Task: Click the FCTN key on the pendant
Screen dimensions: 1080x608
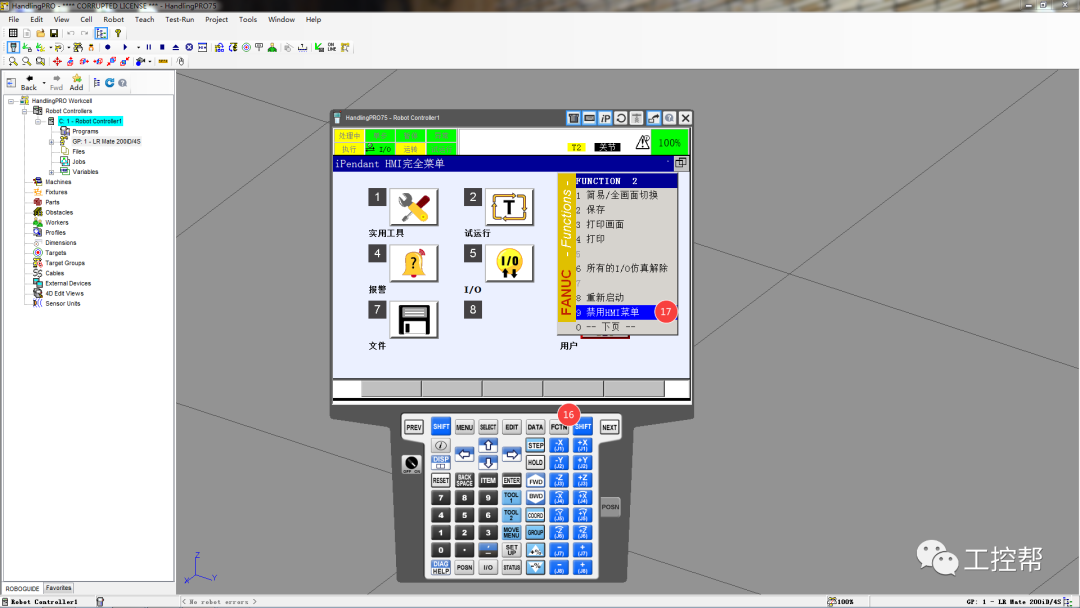Action: (x=559, y=428)
